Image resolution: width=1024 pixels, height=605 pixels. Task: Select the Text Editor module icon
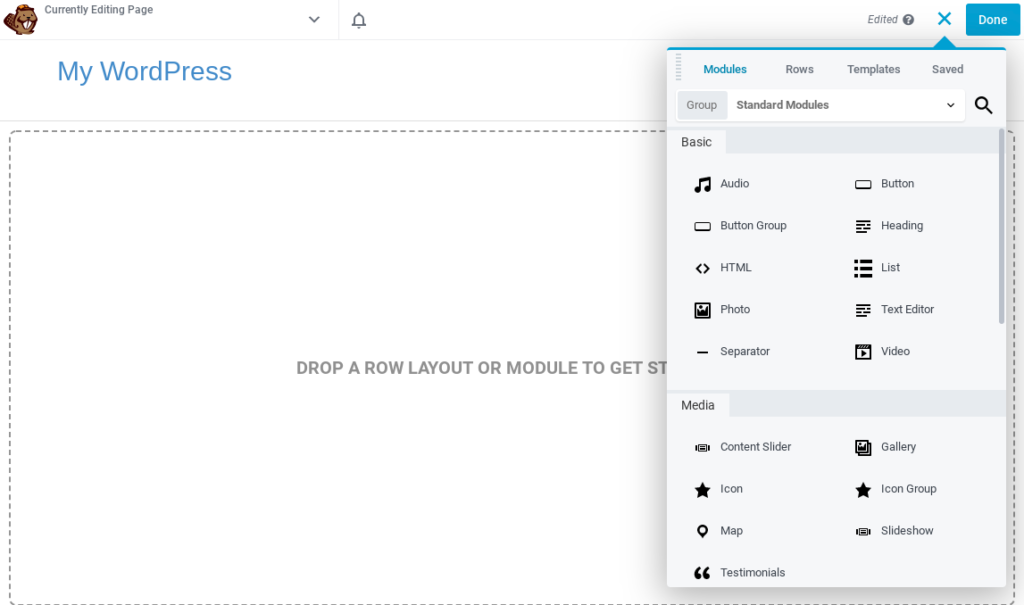point(863,310)
